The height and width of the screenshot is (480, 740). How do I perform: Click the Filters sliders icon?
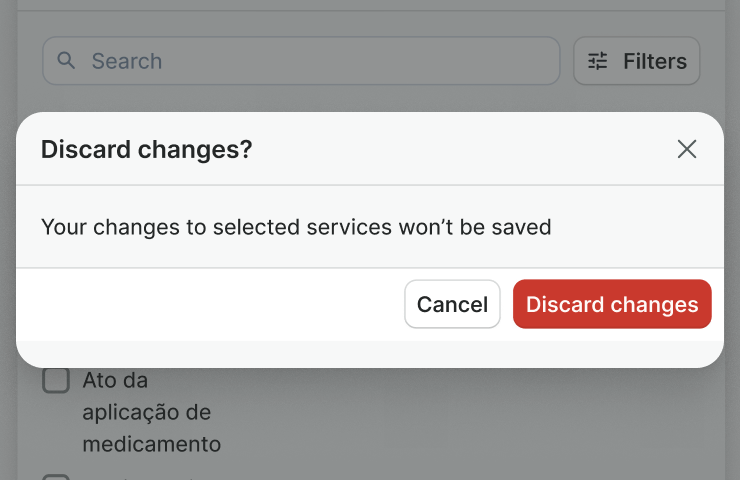pos(598,61)
